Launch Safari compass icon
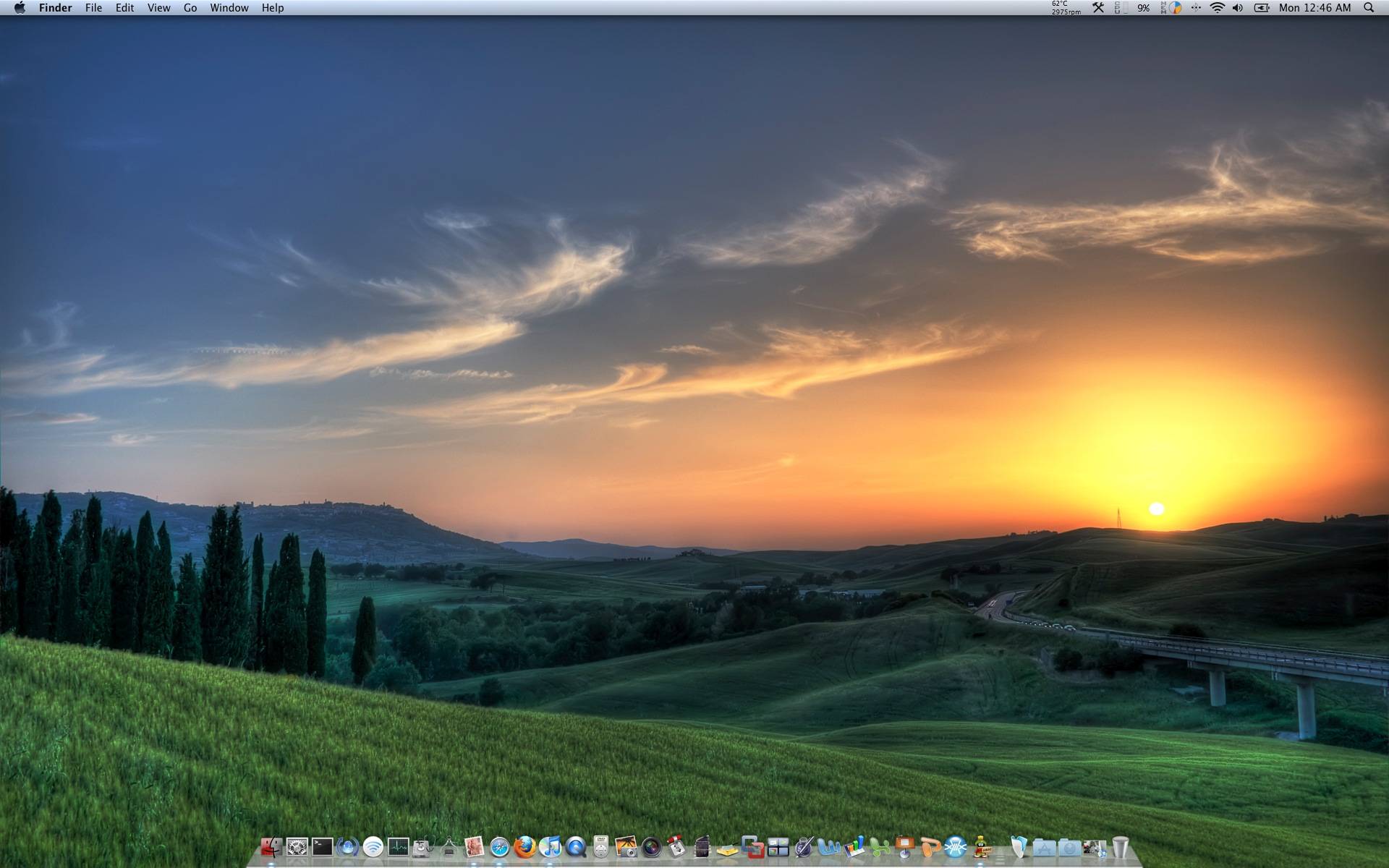 [499, 847]
